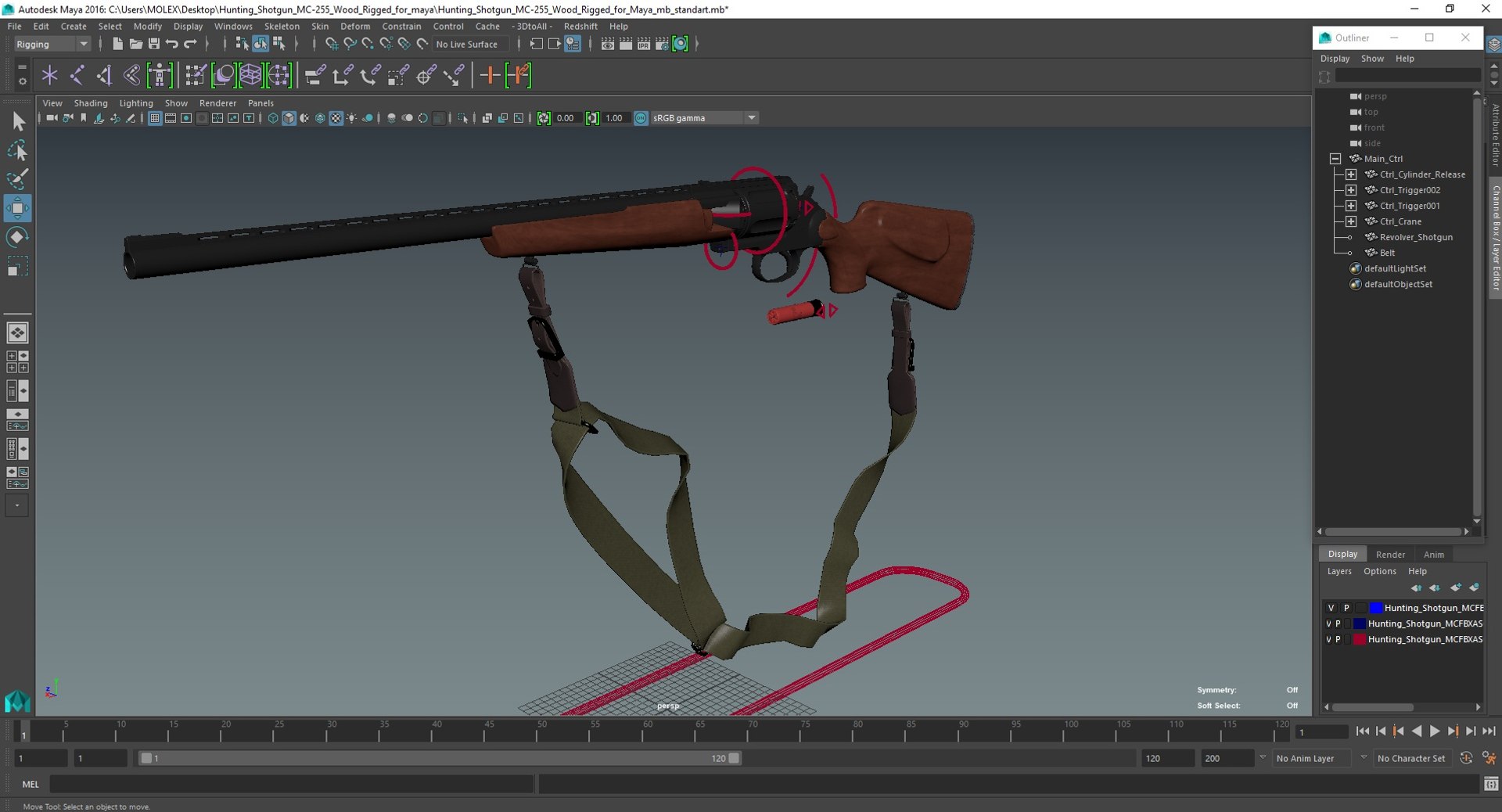Toggle visibility V of dark-blue Hunting_Shotgun layer
The width and height of the screenshot is (1502, 812).
click(x=1328, y=623)
